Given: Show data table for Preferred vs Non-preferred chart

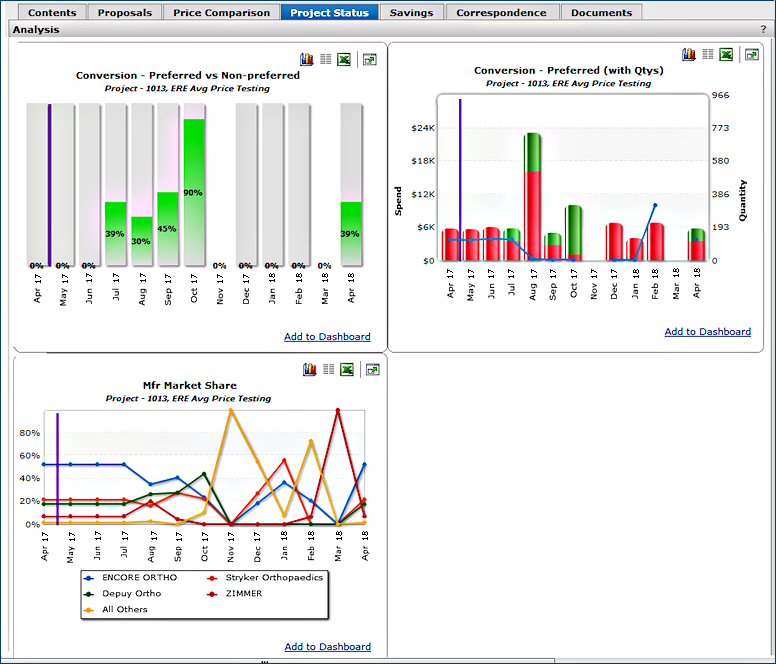Looking at the screenshot, I should pos(326,60).
